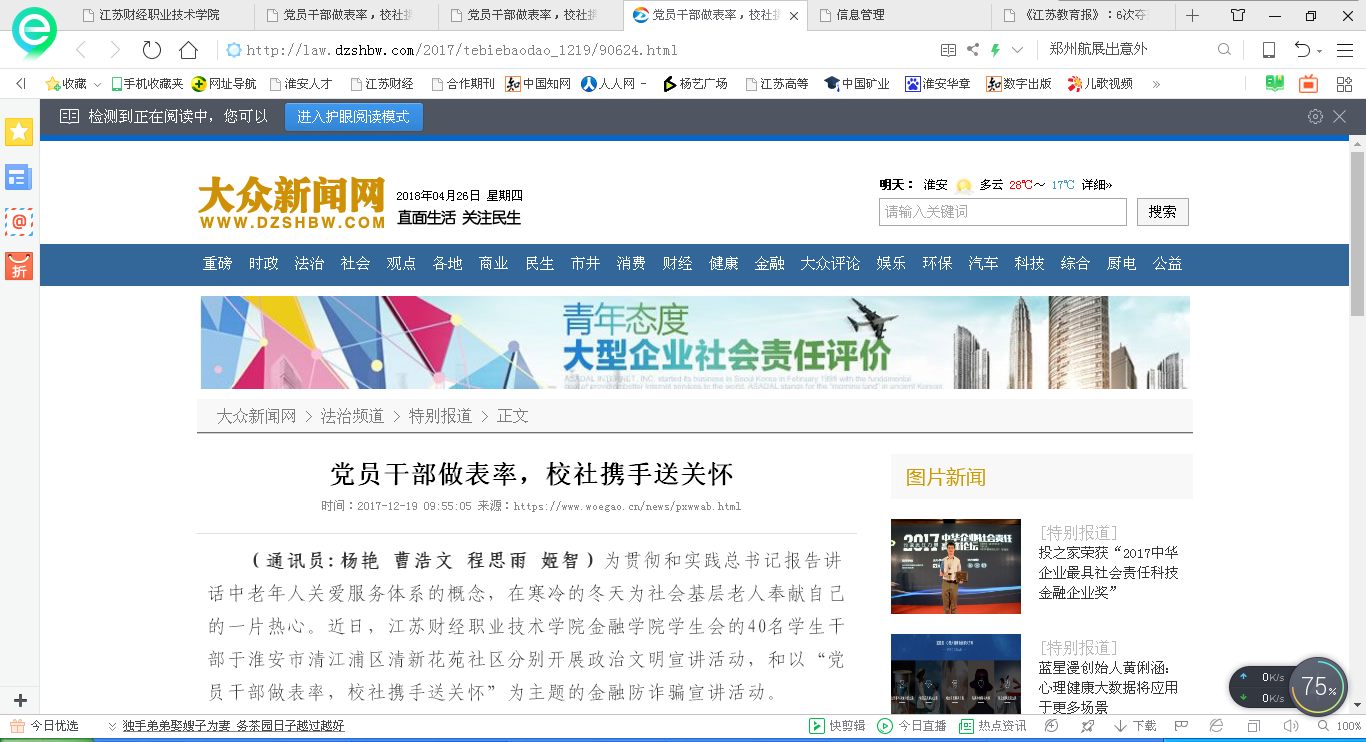Select 财经 in site navigation menu
Viewport: 1366px width, 742px height.
pos(677,263)
